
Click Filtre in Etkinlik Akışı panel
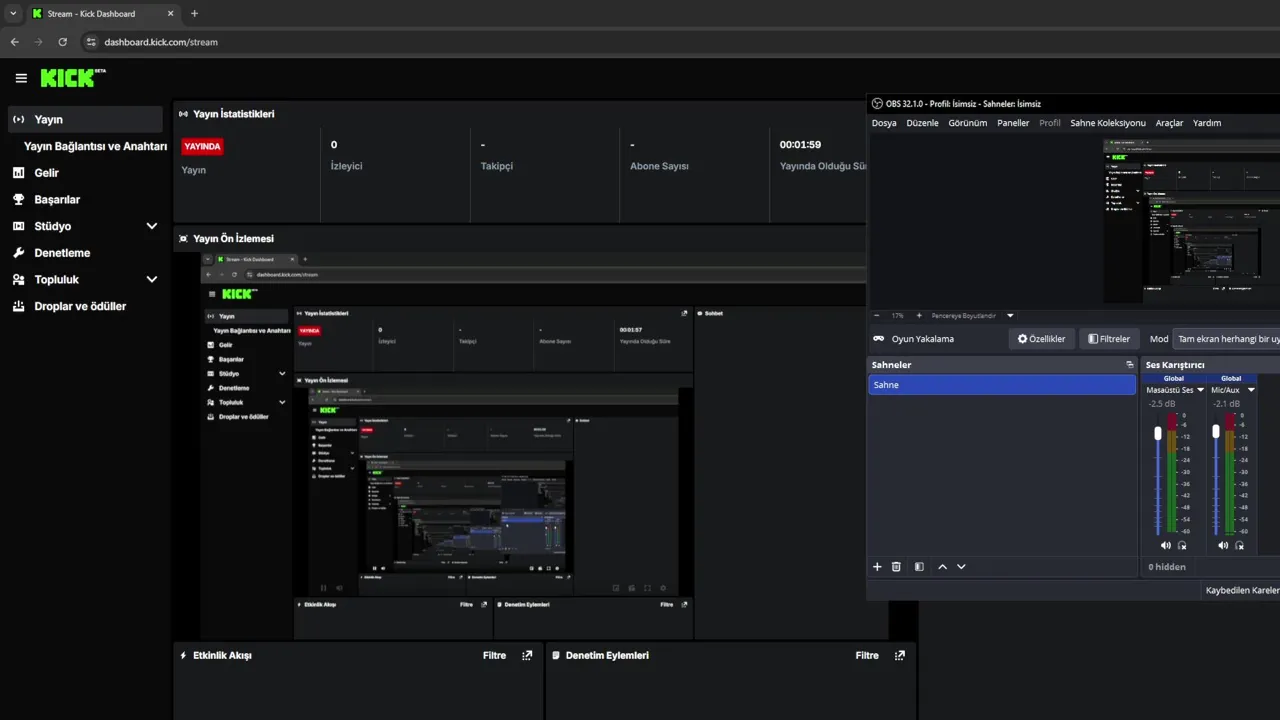(495, 655)
